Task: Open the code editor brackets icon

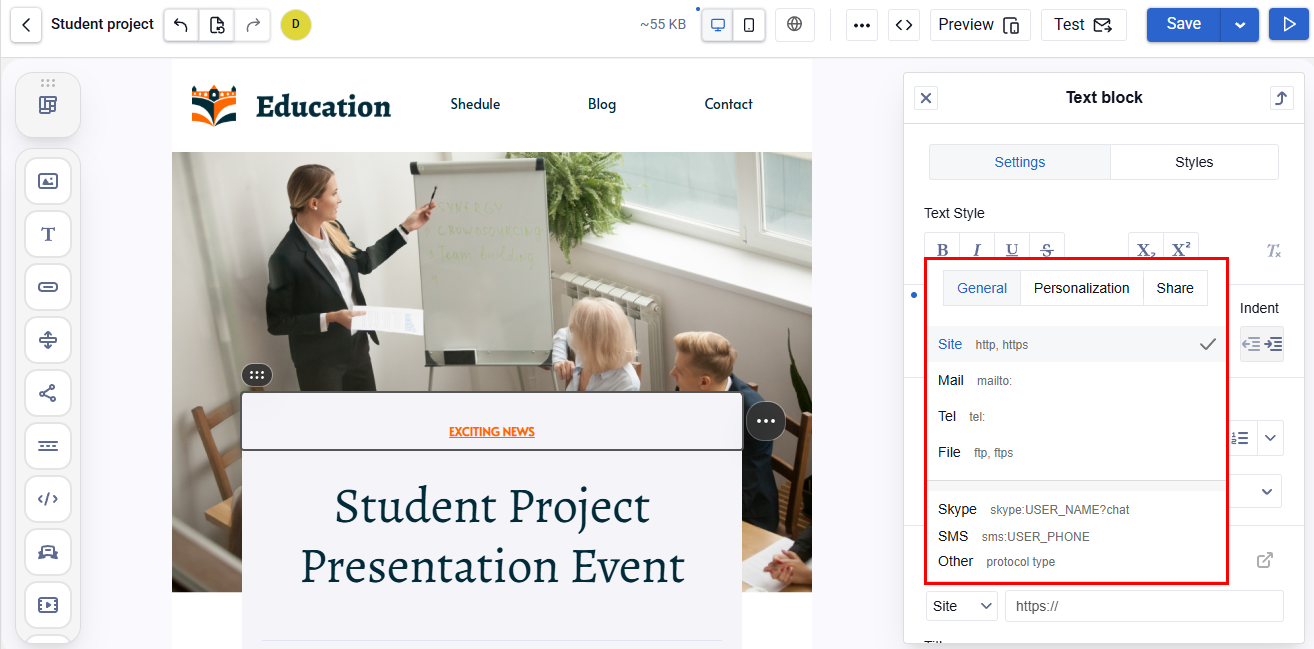Action: coord(904,25)
